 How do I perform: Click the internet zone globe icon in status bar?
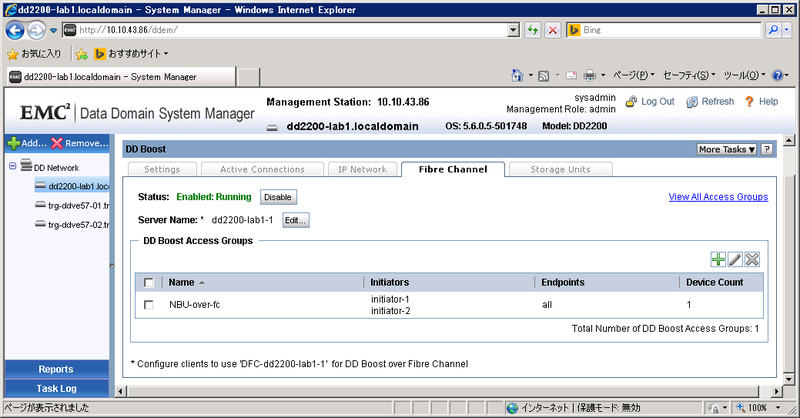click(512, 408)
